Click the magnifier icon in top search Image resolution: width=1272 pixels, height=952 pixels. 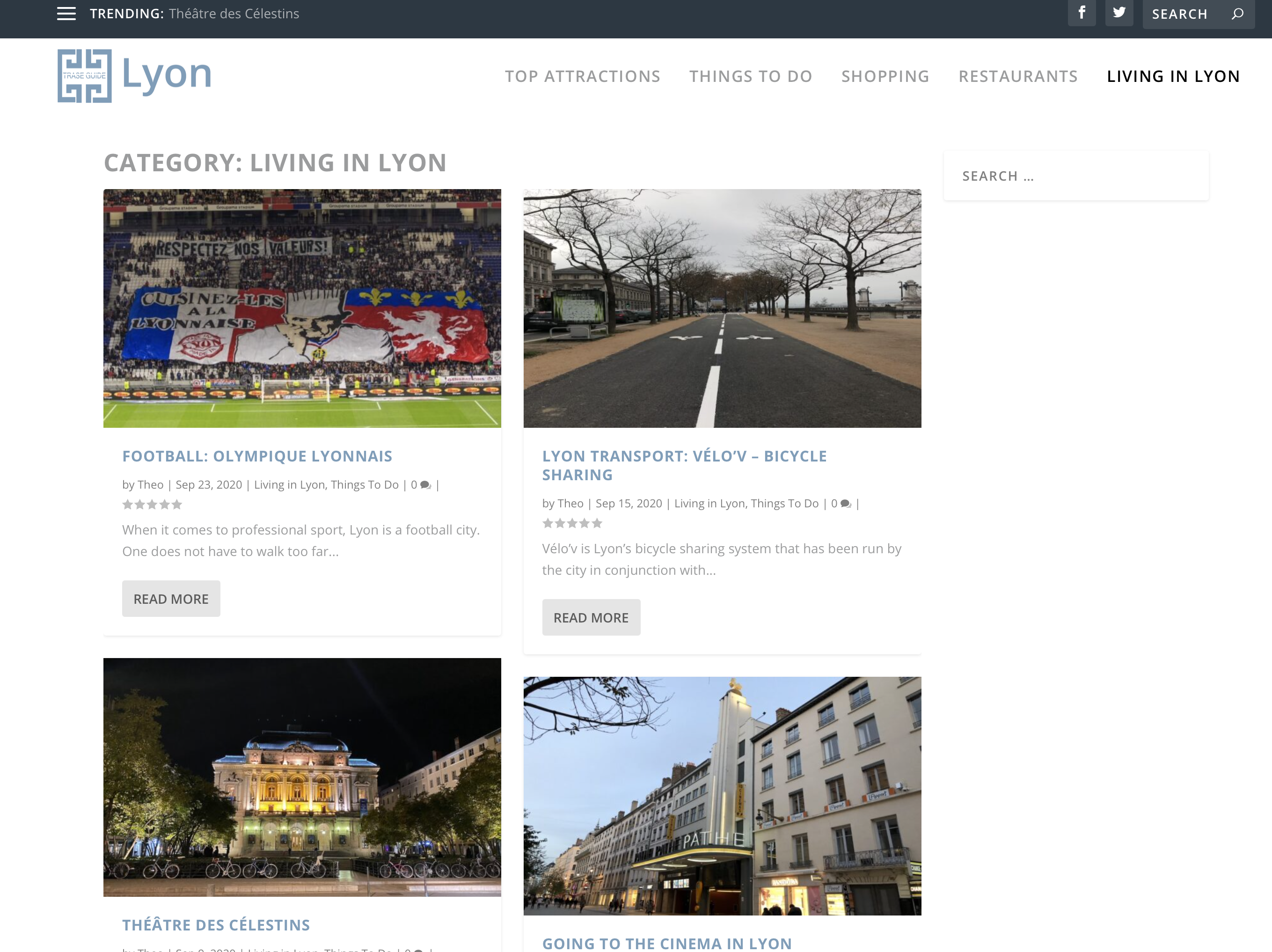click(1237, 14)
